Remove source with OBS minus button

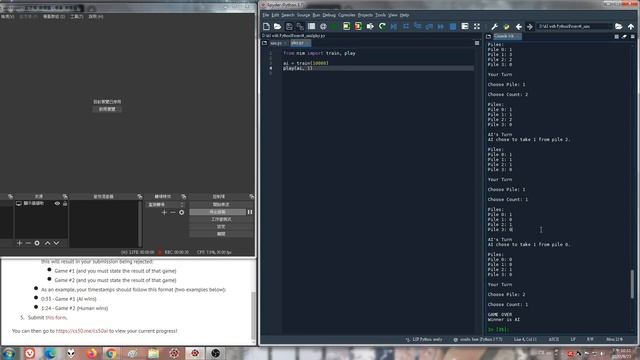(28, 243)
